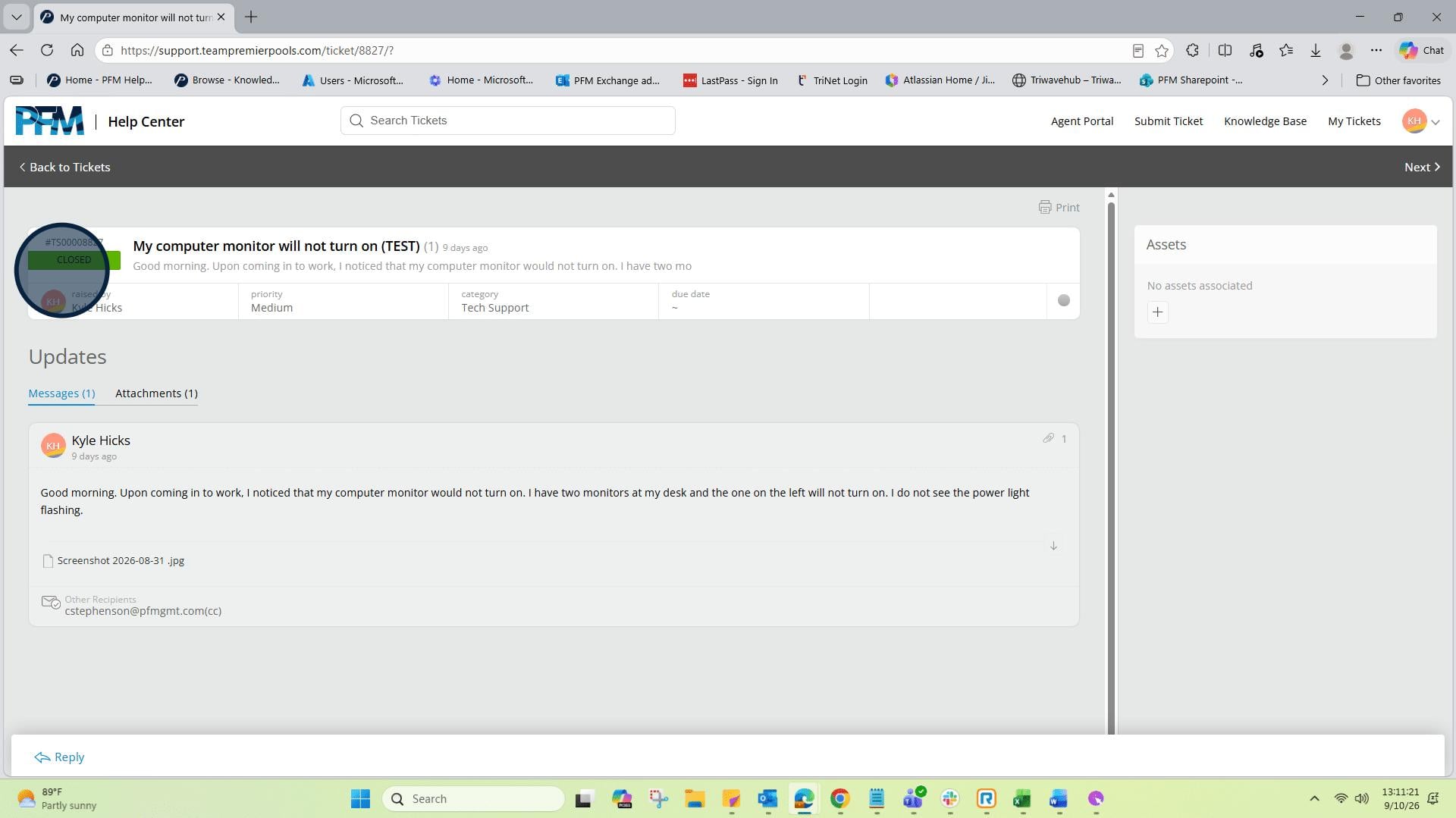Viewport: 1456px width, 818px height.
Task: Open My Tickets
Action: click(1354, 121)
